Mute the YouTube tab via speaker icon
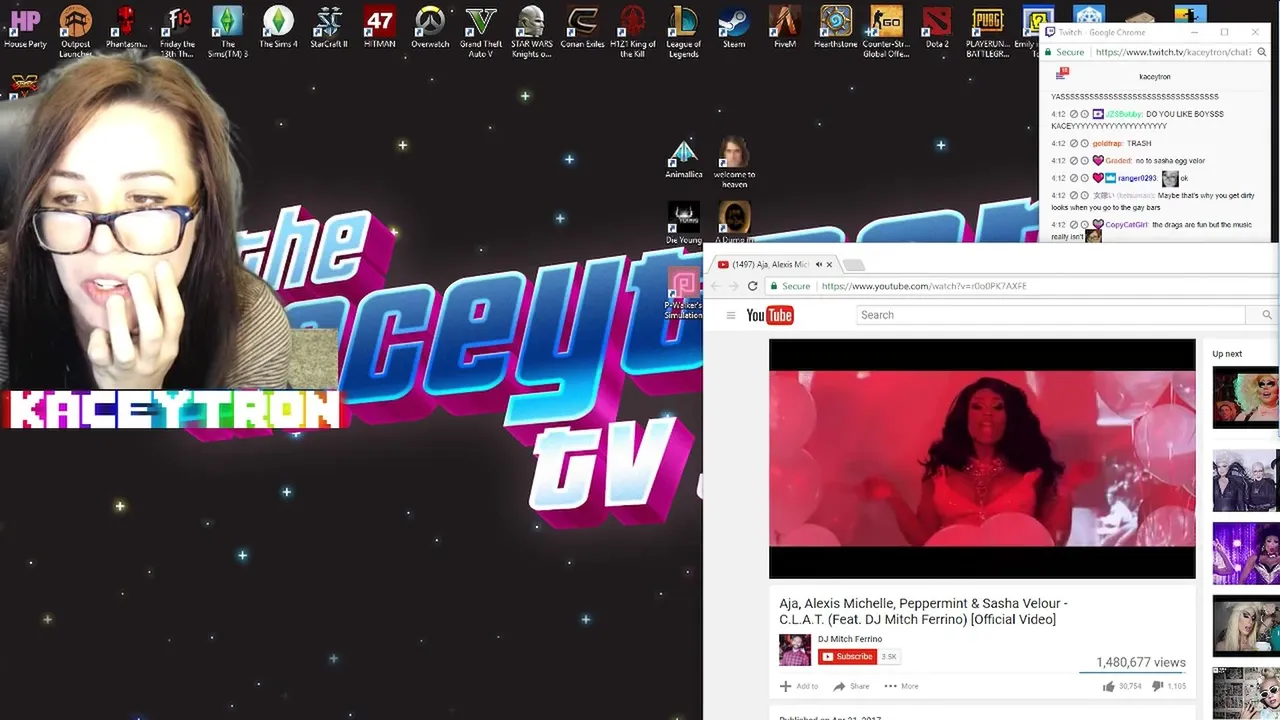 (818, 265)
